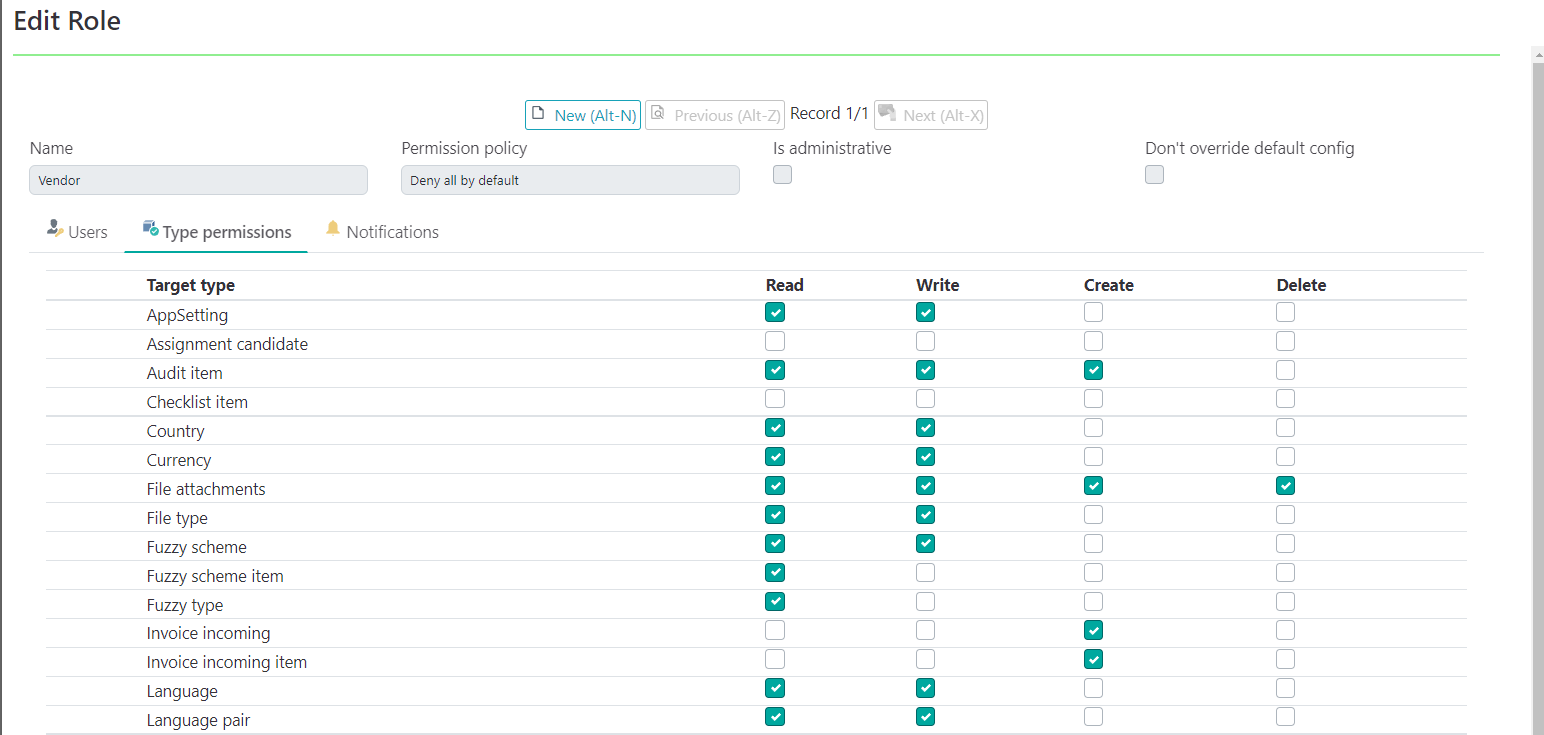Image resolution: width=1544 pixels, height=735 pixels.
Task: Enable Read for Invoice incoming
Action: 775,631
